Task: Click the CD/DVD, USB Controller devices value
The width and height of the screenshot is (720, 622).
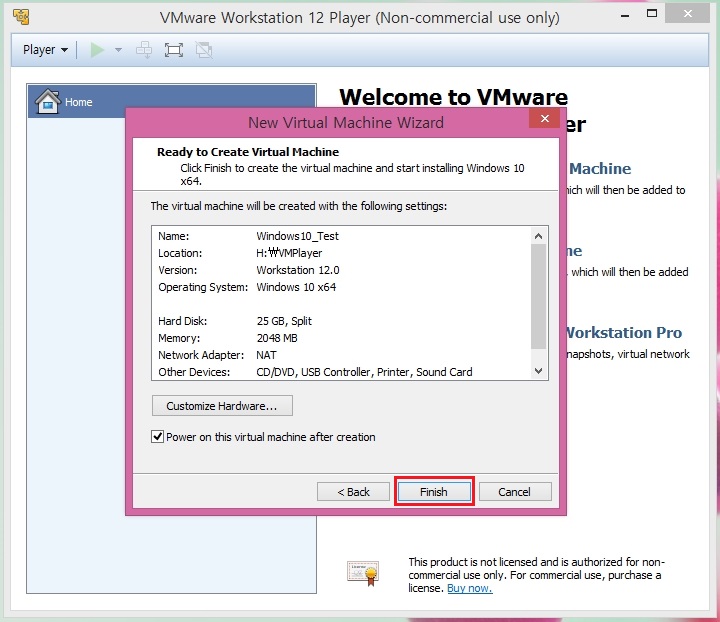Action: pos(365,372)
